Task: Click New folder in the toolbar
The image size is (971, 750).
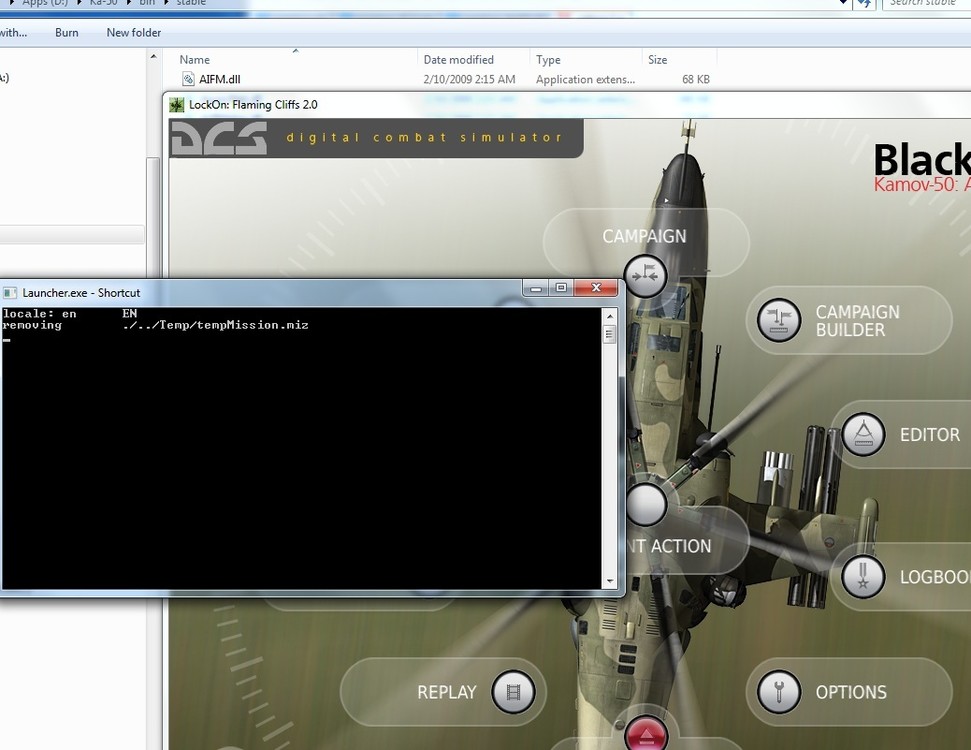Action: 133,32
